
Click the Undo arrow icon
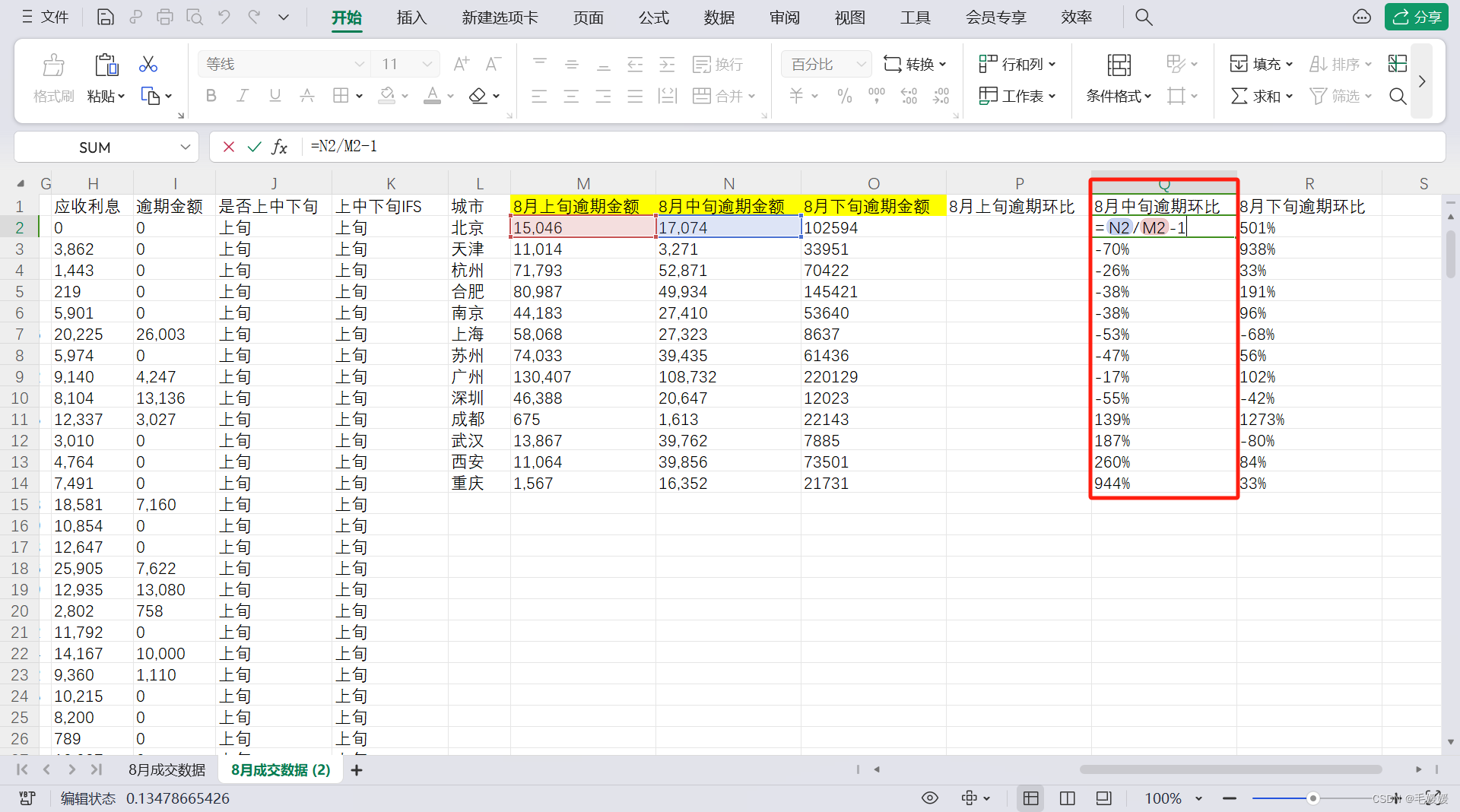click(224, 17)
